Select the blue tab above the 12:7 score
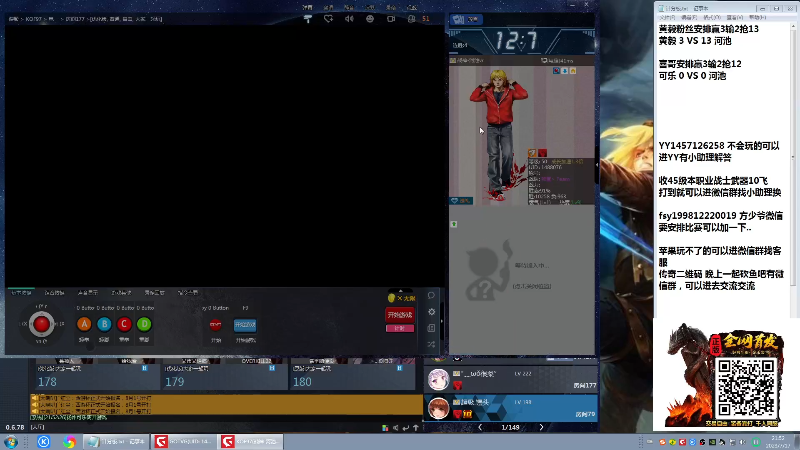800x450 pixels. coord(466,19)
